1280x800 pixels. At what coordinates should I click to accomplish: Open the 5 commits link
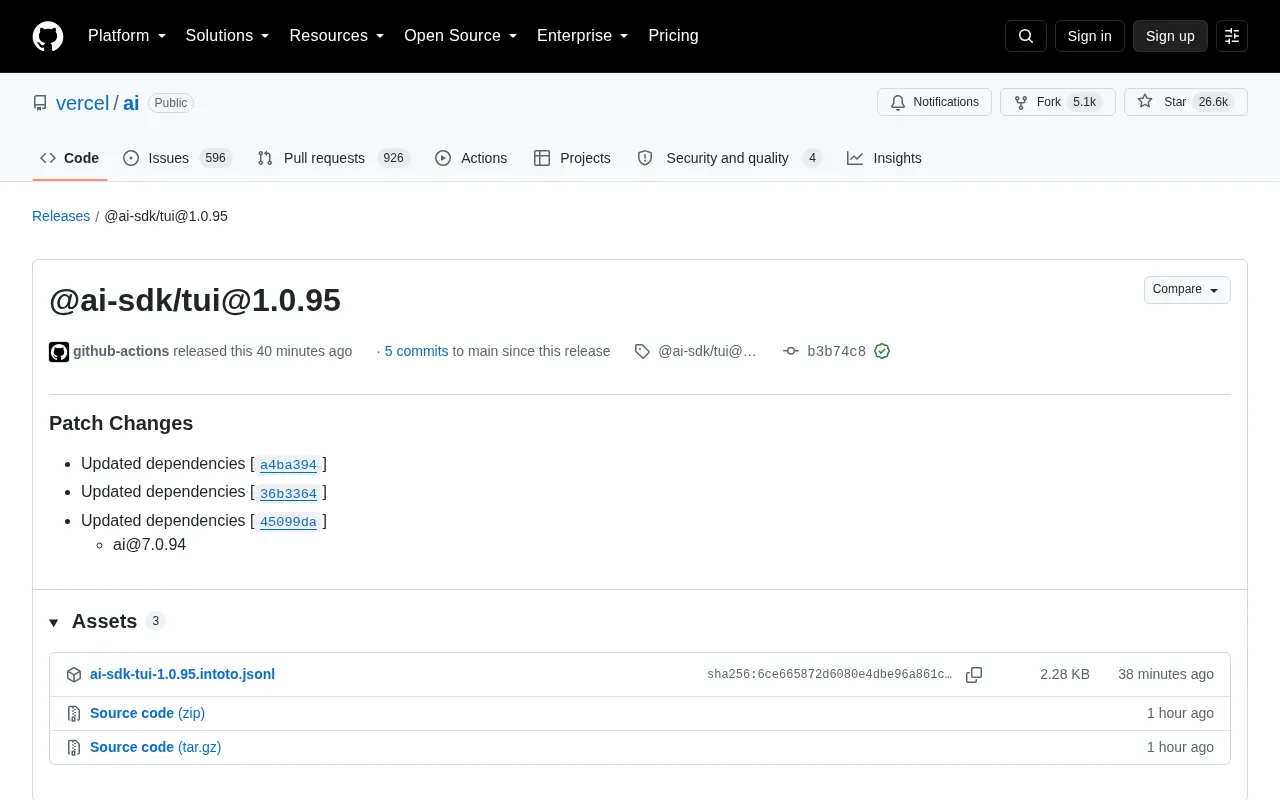click(416, 351)
